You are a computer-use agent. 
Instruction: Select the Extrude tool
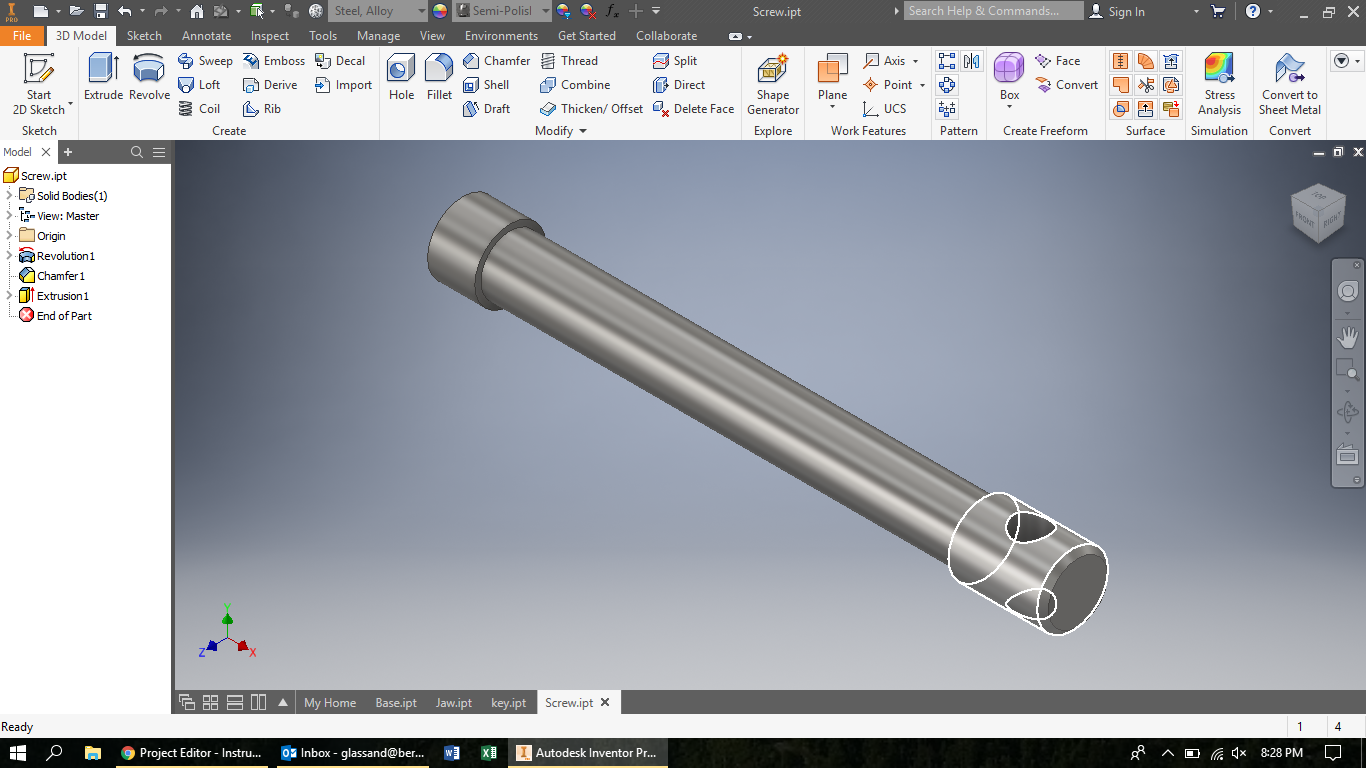(x=103, y=78)
